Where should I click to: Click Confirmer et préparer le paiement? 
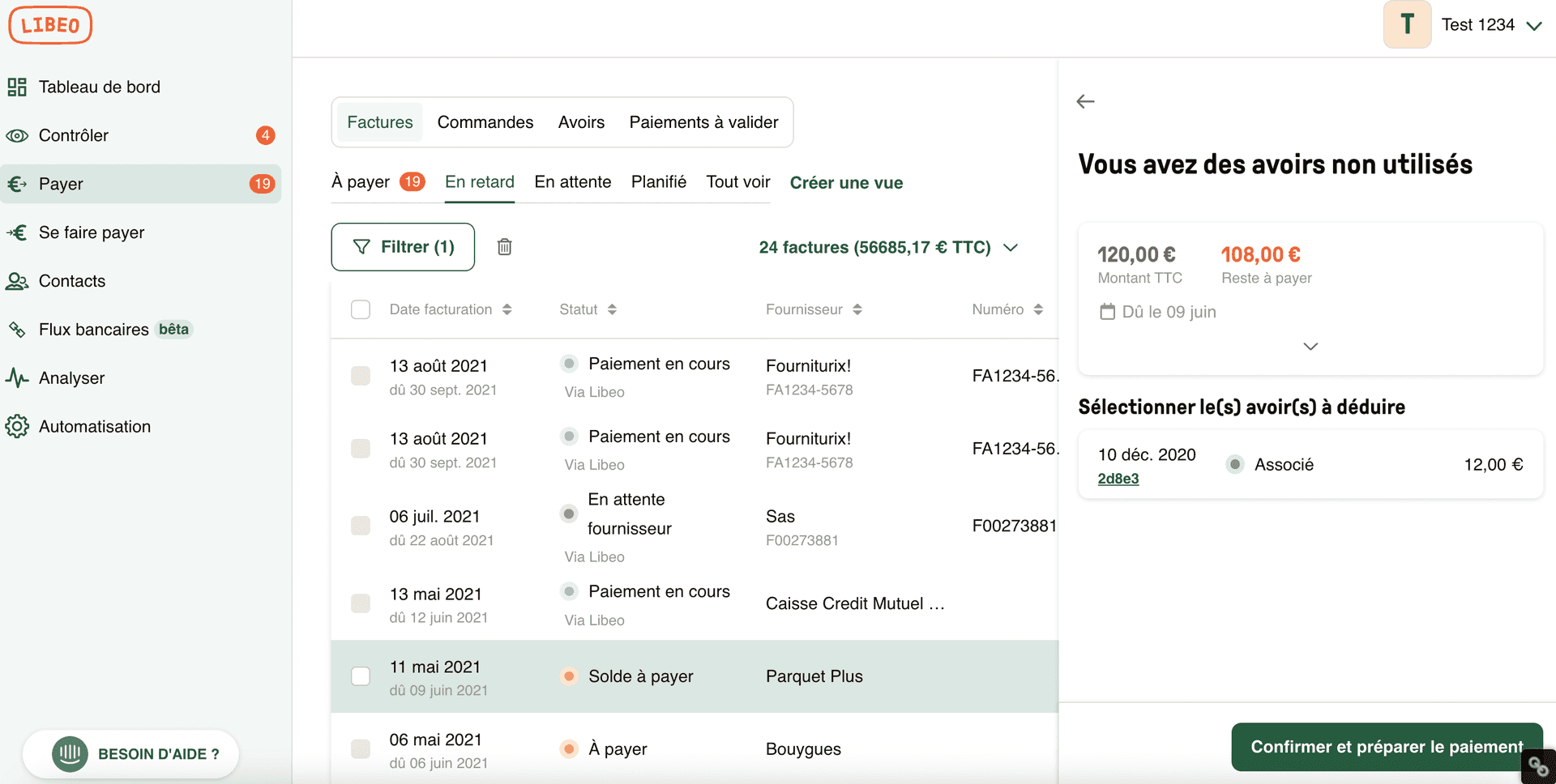point(1387,746)
